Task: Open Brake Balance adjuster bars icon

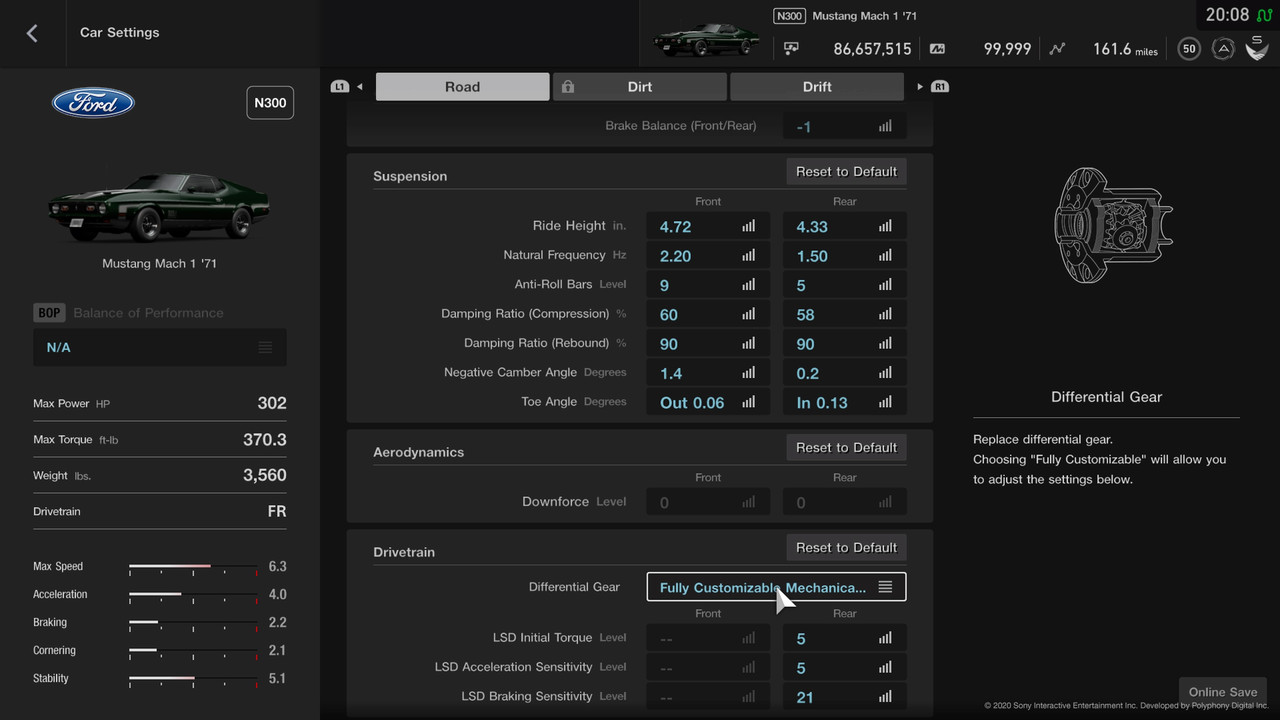Action: click(885, 127)
